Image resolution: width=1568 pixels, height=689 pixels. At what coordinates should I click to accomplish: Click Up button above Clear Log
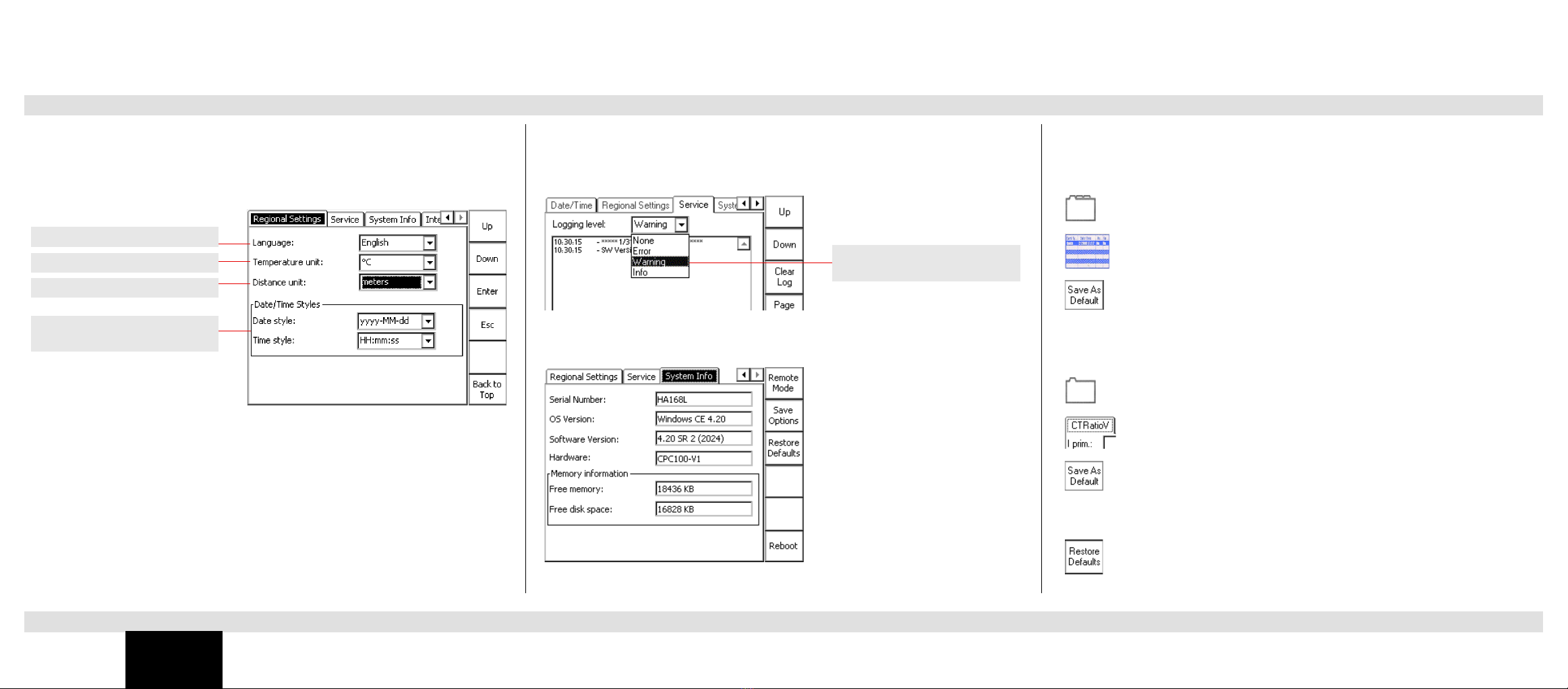(x=784, y=212)
